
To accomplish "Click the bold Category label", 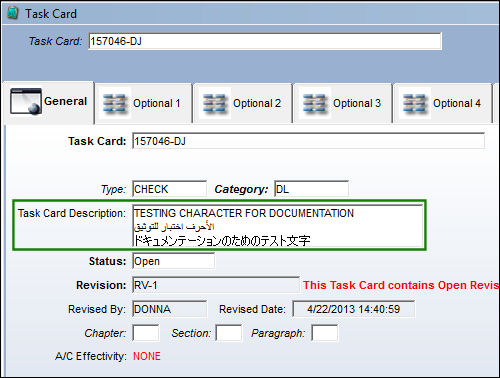I will 241,189.
